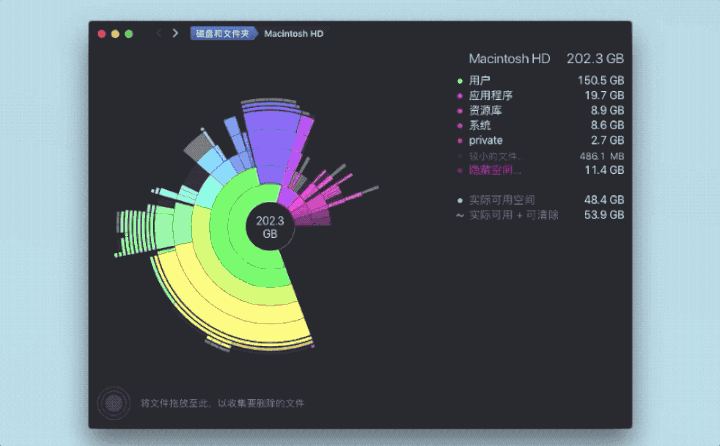Click the dot beside private
Screen dimensions: 720x446
tap(460, 141)
